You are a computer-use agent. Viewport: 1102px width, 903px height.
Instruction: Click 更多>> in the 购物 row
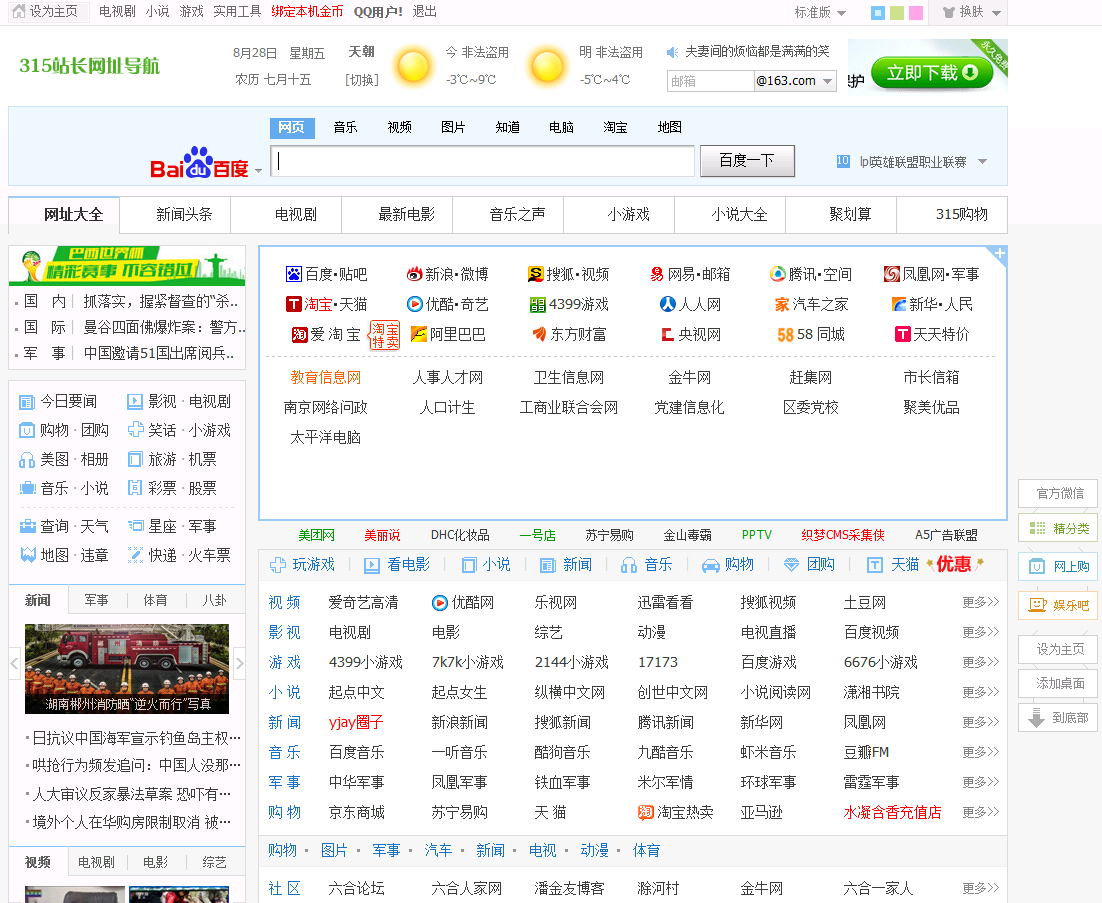980,812
